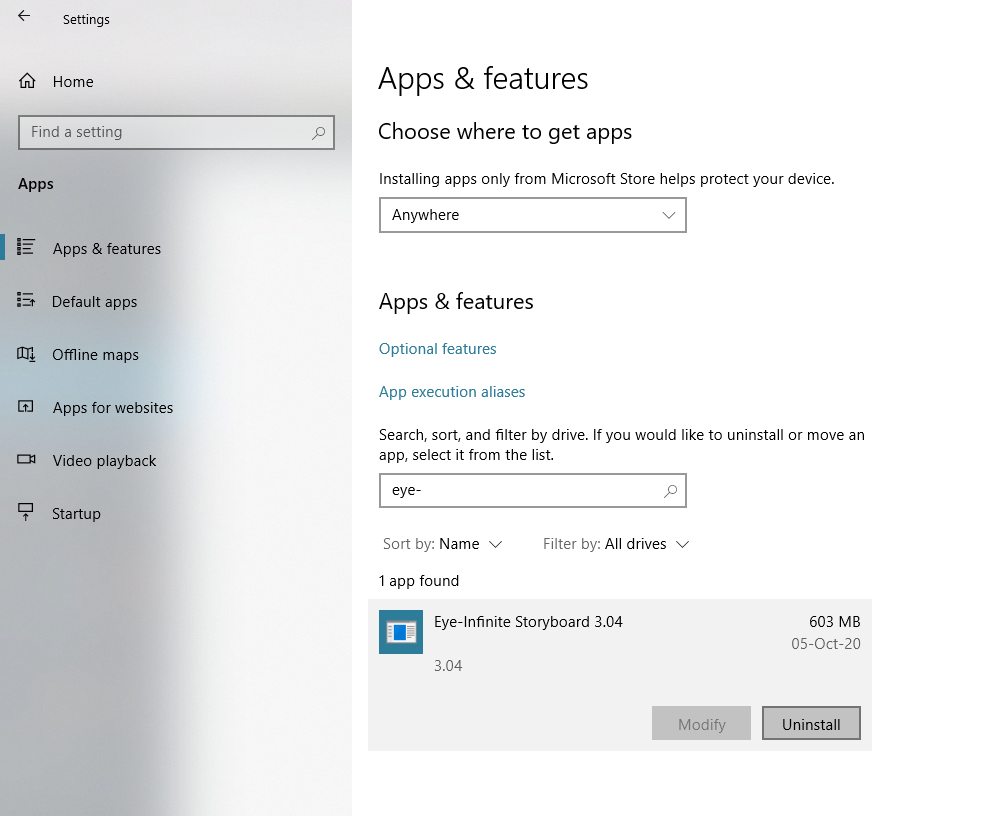
Task: Click the Offline maps map icon
Action: (x=26, y=353)
